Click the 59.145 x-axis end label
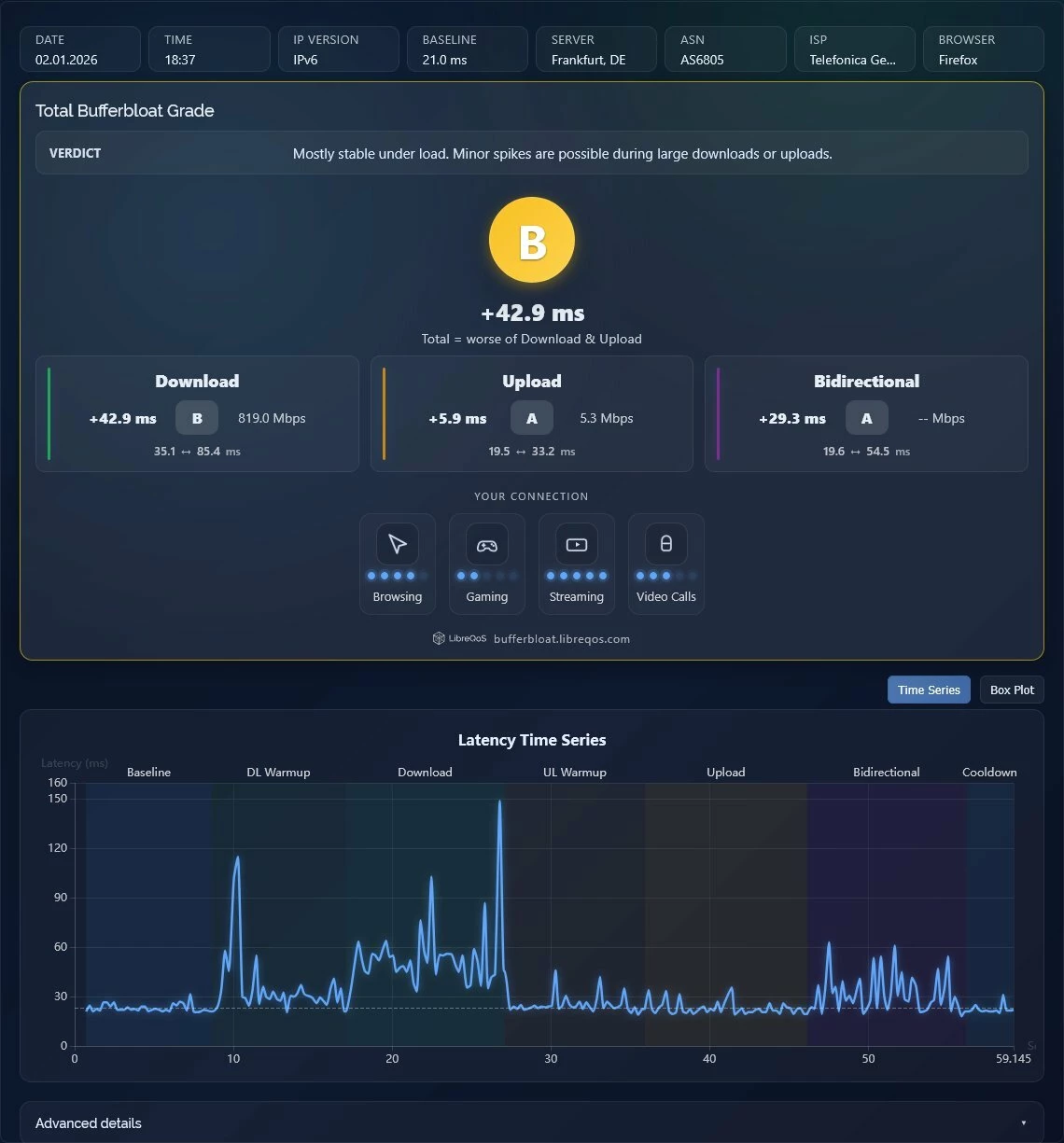Image resolution: width=1064 pixels, height=1143 pixels. point(1013,1059)
